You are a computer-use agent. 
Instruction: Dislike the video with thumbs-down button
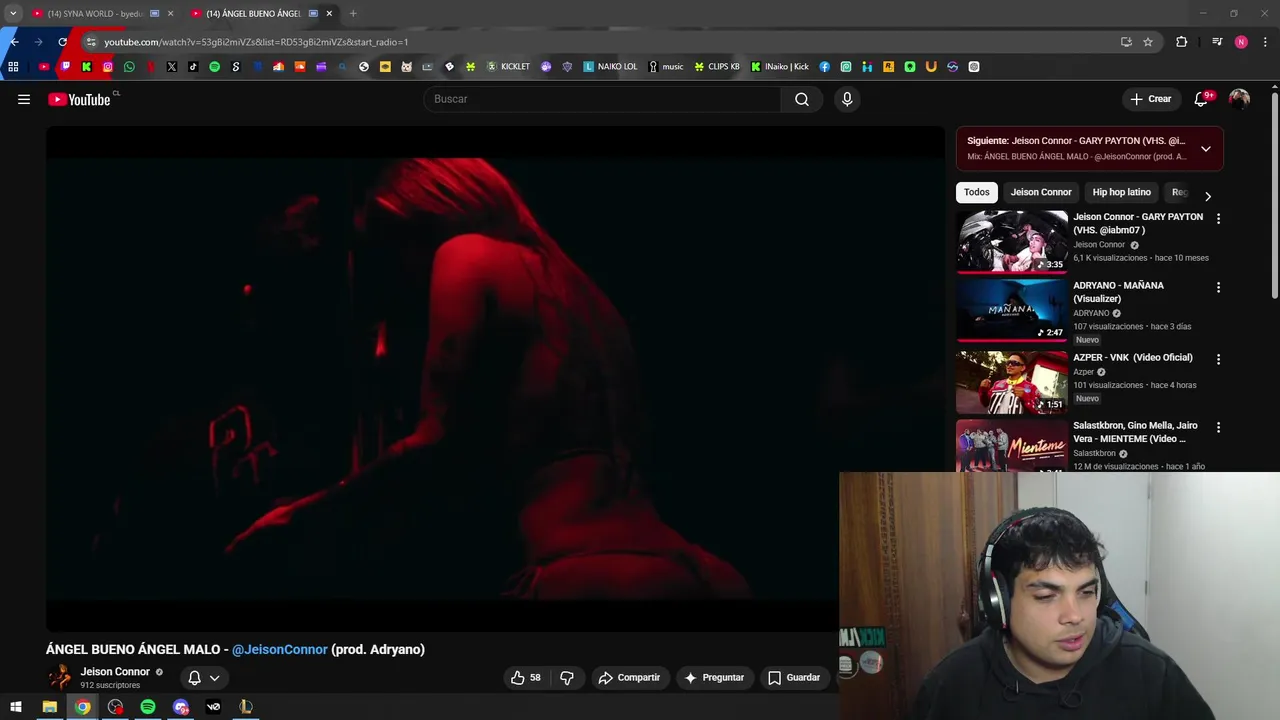click(567, 677)
